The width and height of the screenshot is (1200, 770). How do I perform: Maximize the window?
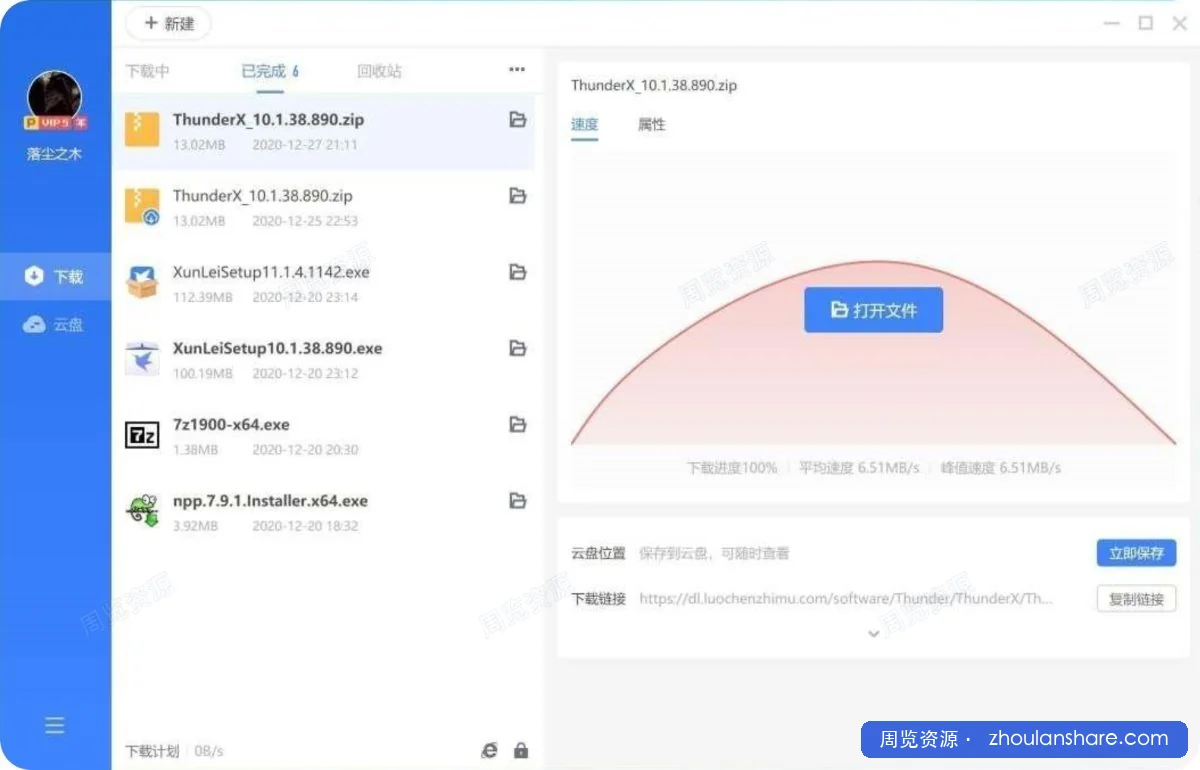coord(1146,23)
